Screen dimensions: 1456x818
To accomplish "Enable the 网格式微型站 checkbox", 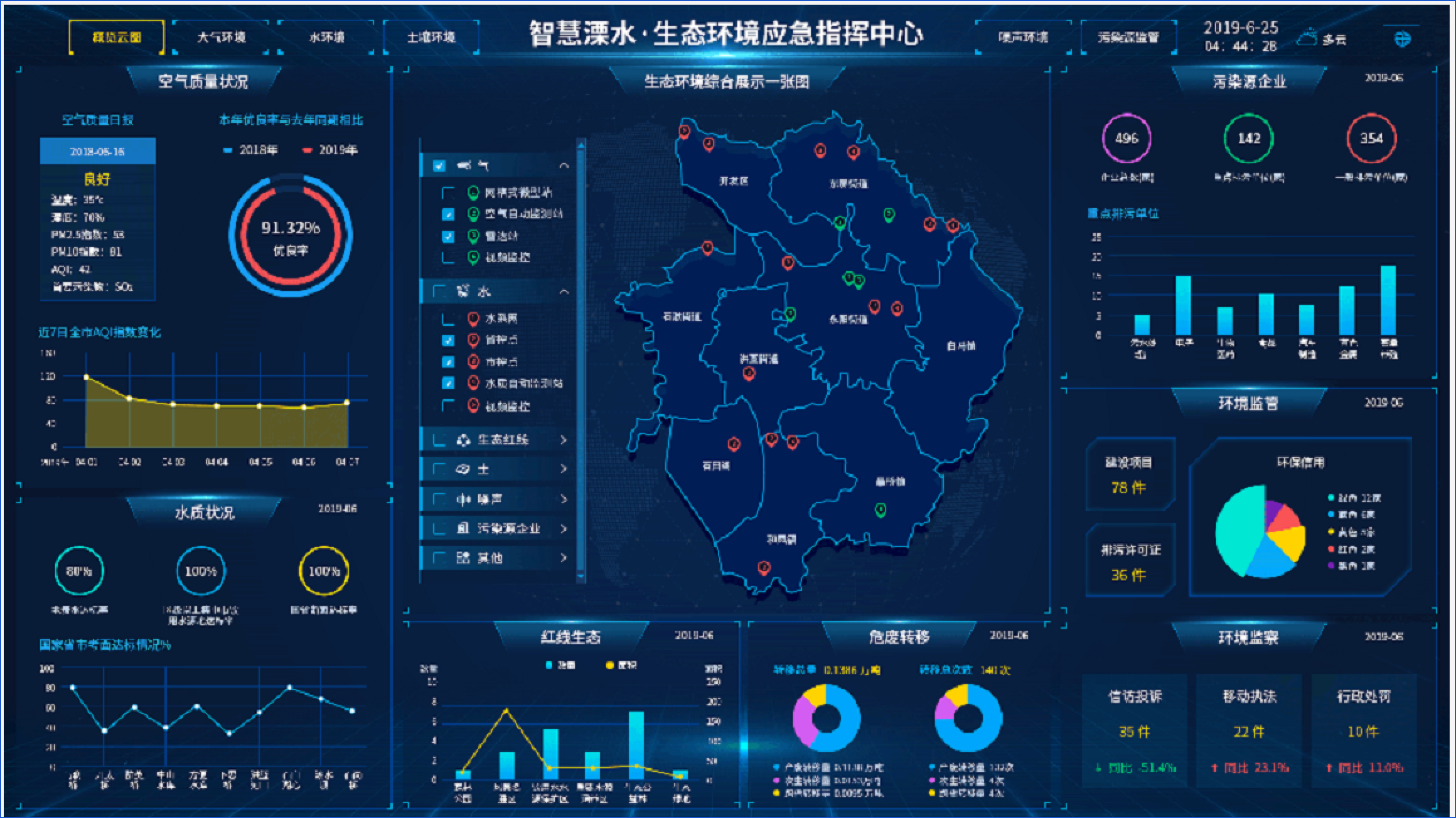I will coord(448,193).
